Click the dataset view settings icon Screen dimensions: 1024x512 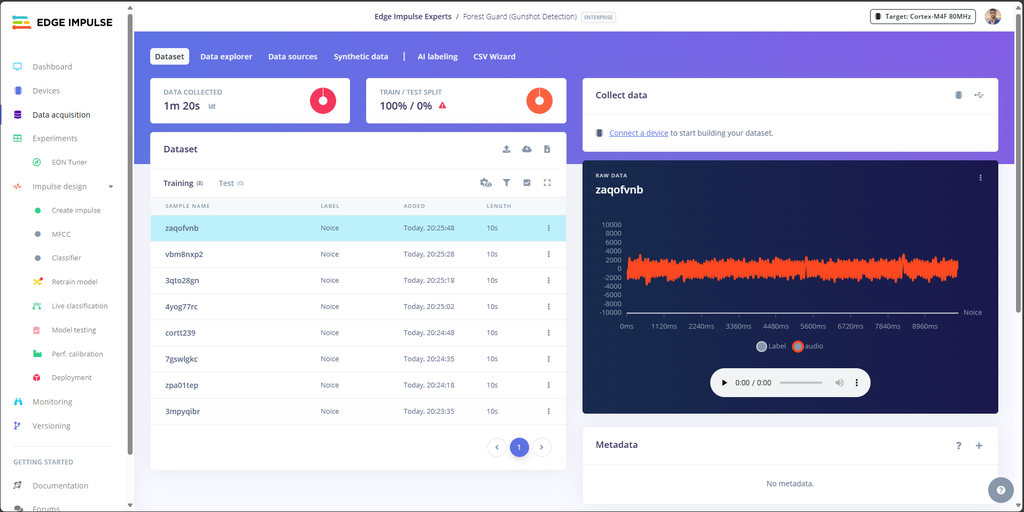(x=485, y=183)
